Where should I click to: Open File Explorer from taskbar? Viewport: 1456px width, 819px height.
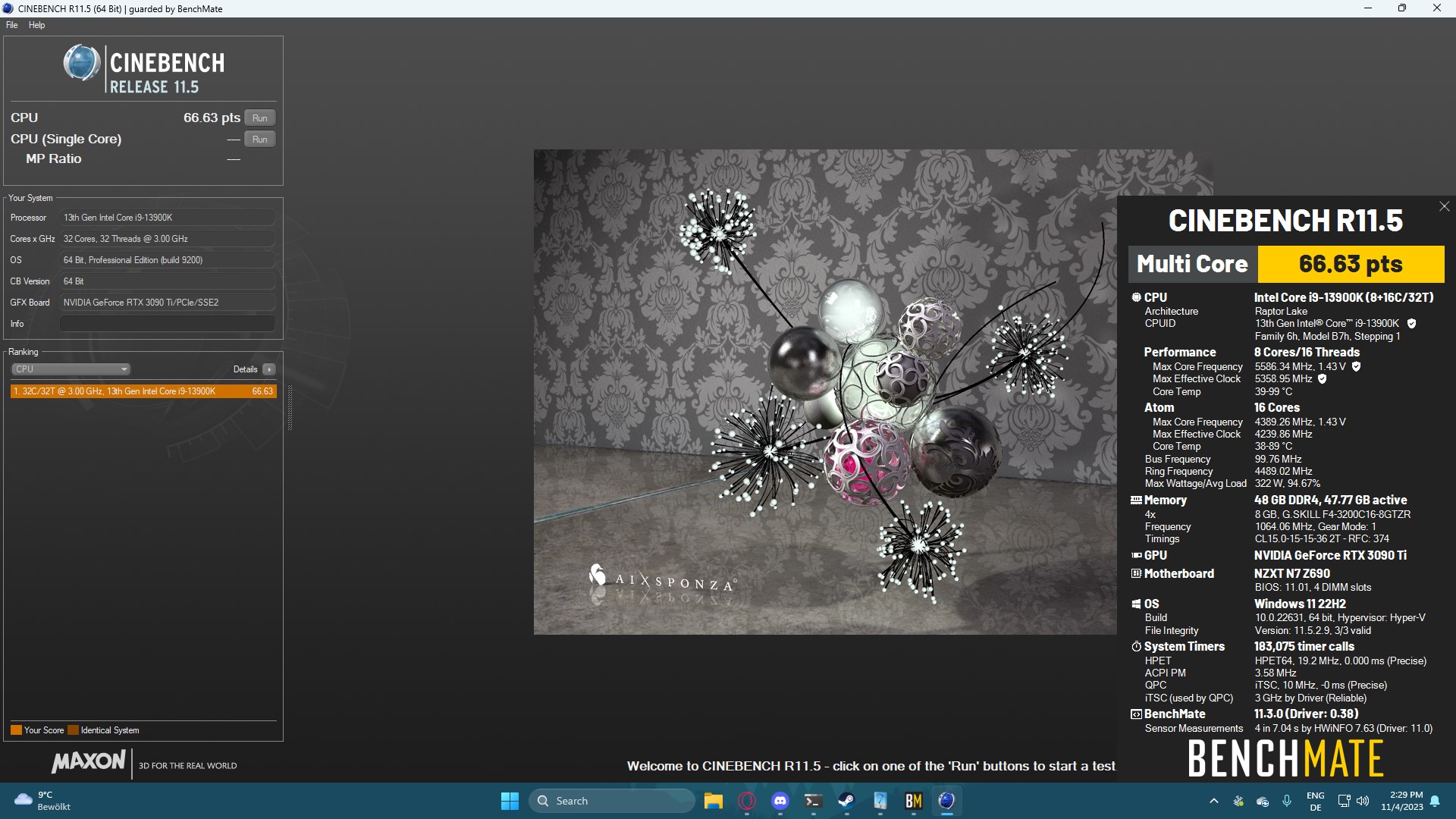714,801
